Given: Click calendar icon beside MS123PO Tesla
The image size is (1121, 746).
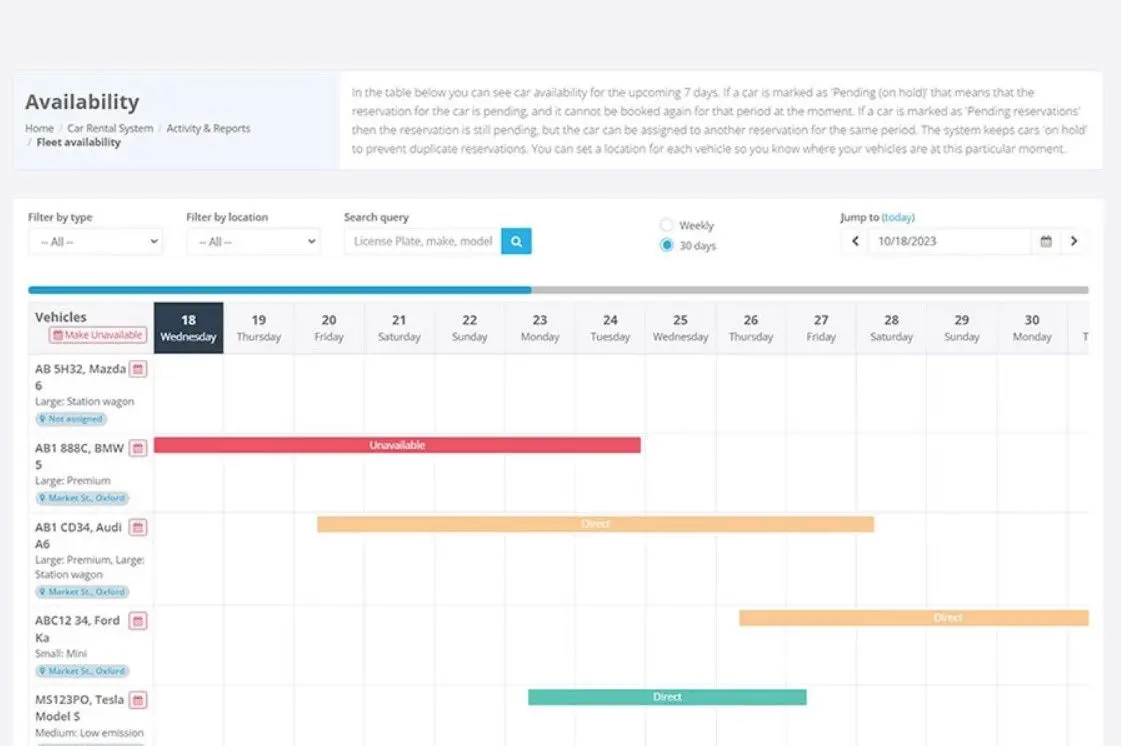Looking at the screenshot, I should pos(138,700).
